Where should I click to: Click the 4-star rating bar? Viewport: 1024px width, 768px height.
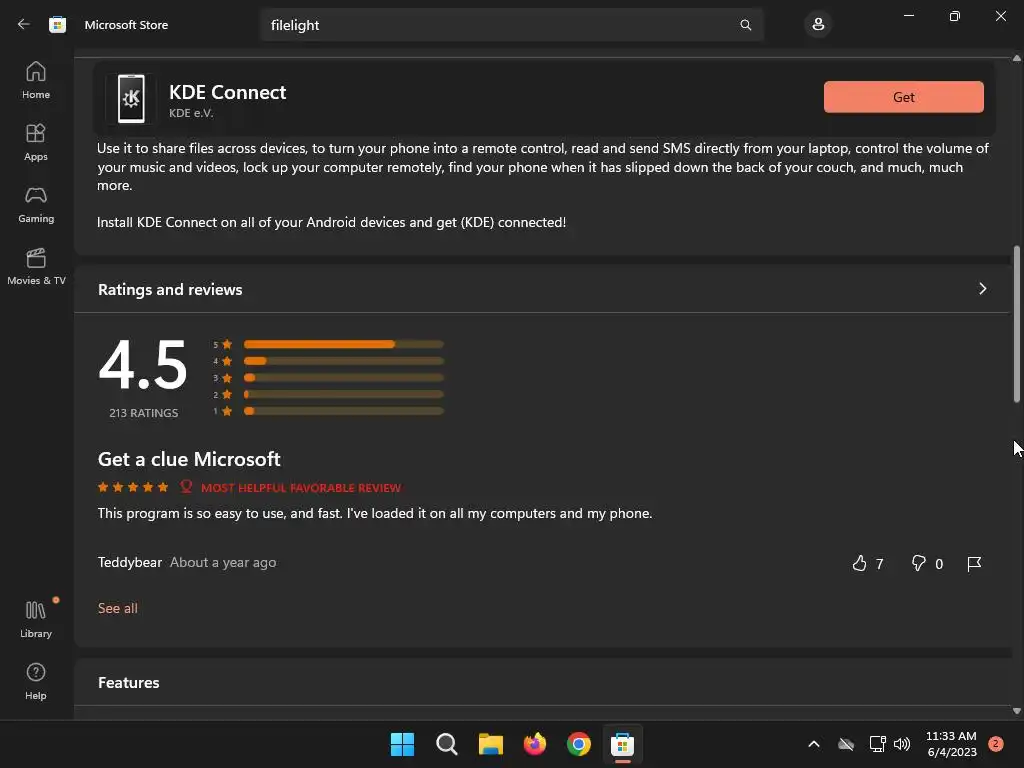[x=344, y=361]
